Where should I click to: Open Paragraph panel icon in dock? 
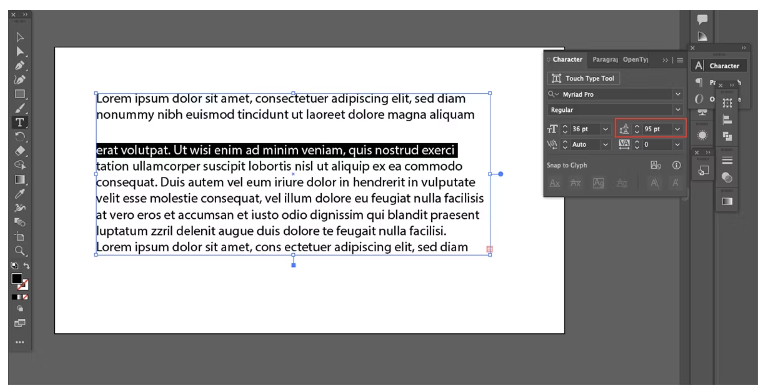(699, 82)
